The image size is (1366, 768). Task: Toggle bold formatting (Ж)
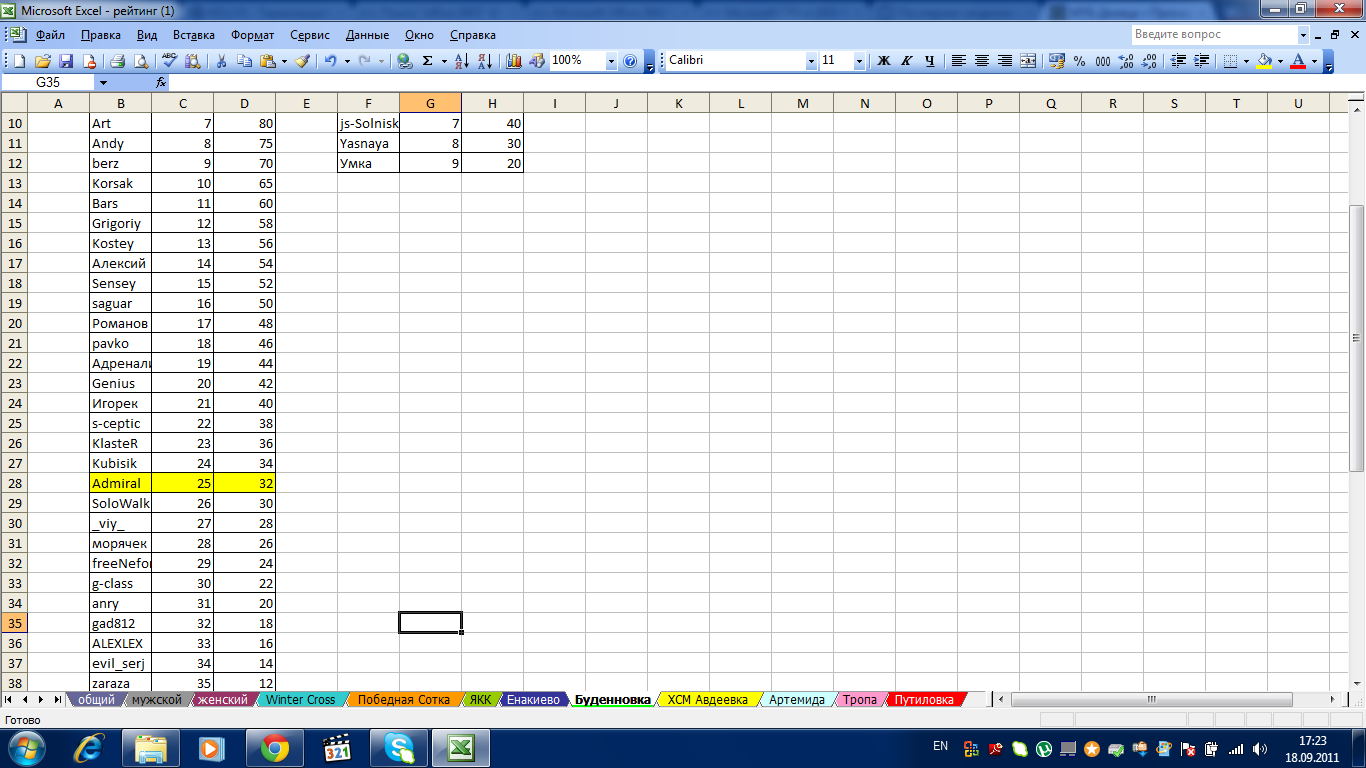tap(883, 61)
